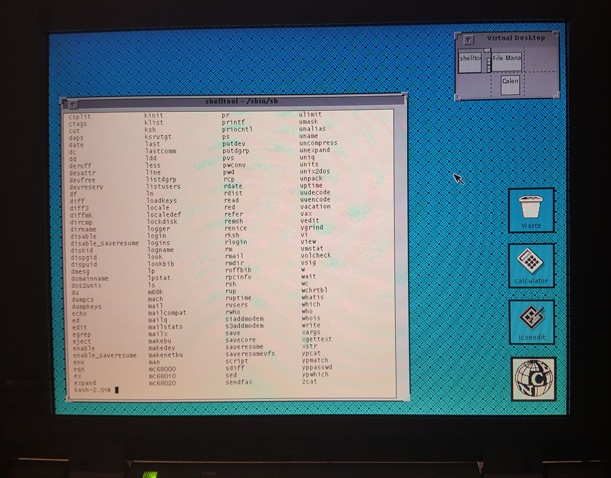This screenshot has width=611, height=478.
Task: Click the 'makenetbu' entry
Action: click(x=166, y=355)
